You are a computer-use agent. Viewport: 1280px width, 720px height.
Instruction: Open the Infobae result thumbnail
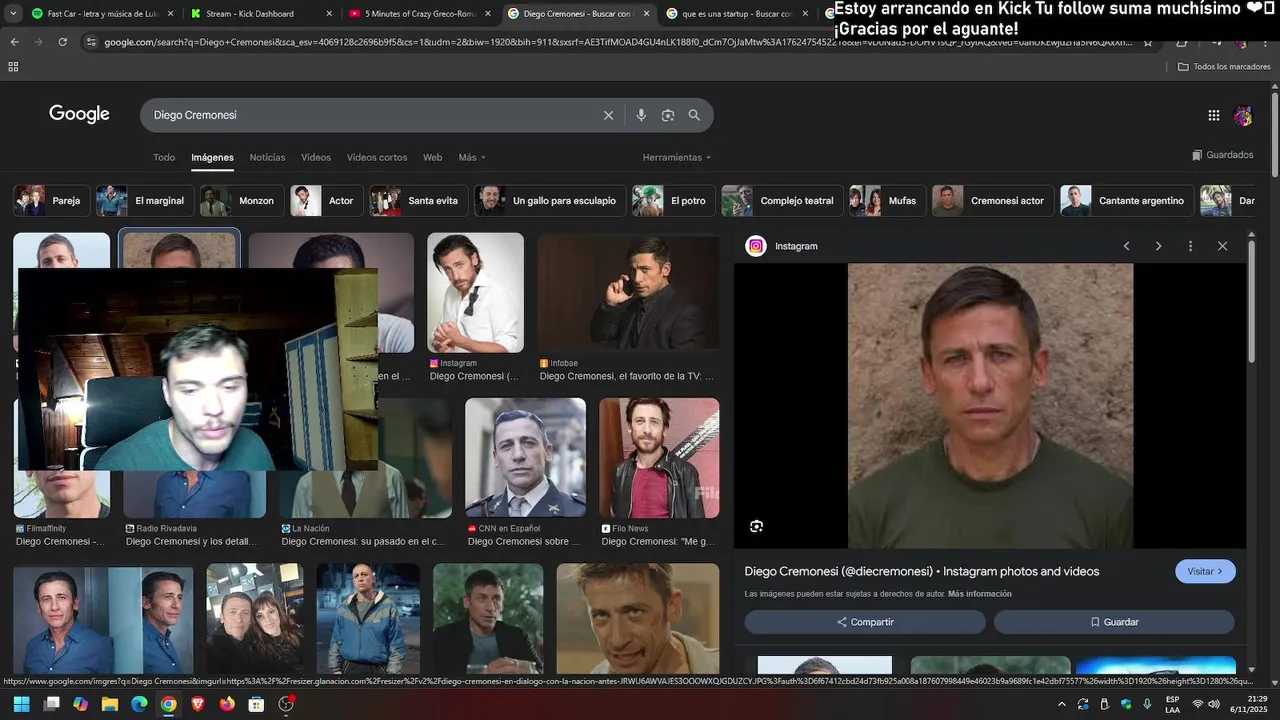(x=628, y=292)
